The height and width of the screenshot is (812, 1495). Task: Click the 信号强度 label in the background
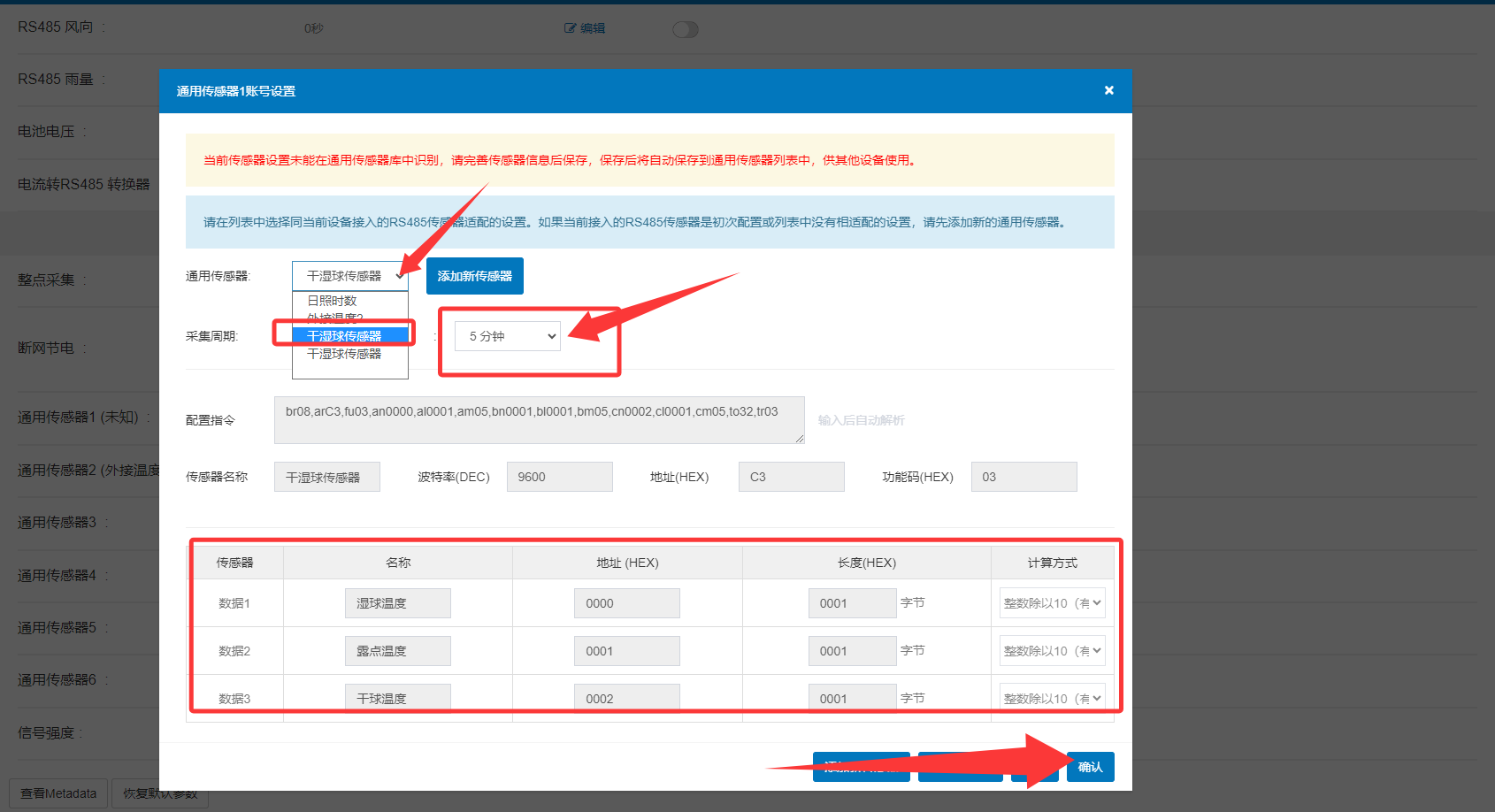[x=46, y=732]
